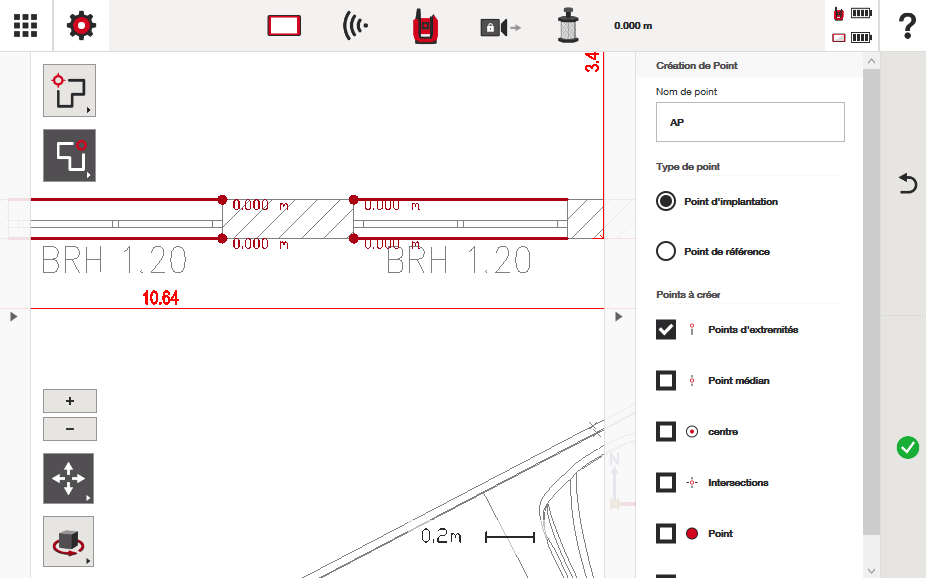Click the camera lock icon
The width and height of the screenshot is (926, 578).
tap(499, 27)
